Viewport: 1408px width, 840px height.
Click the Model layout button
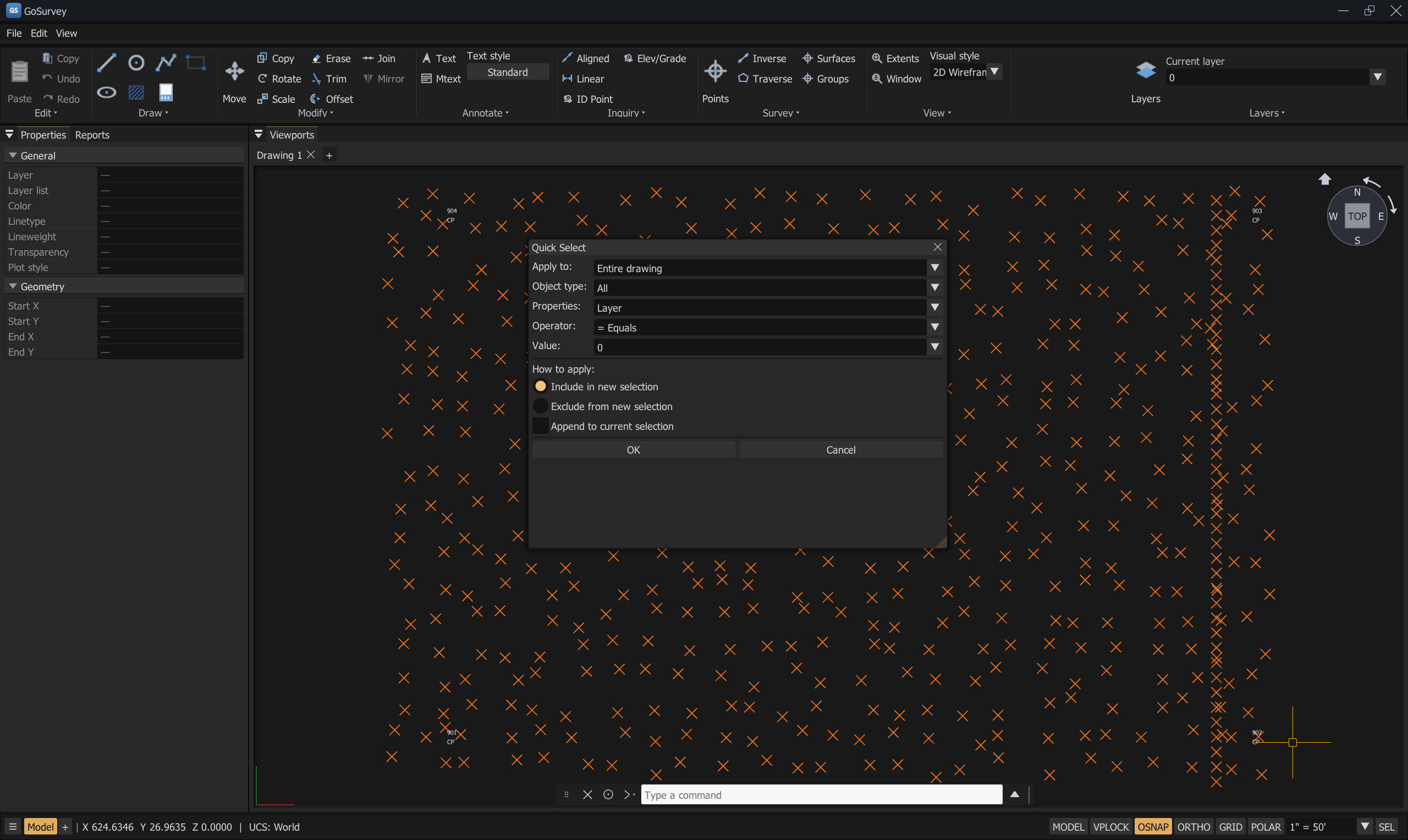coord(40,826)
